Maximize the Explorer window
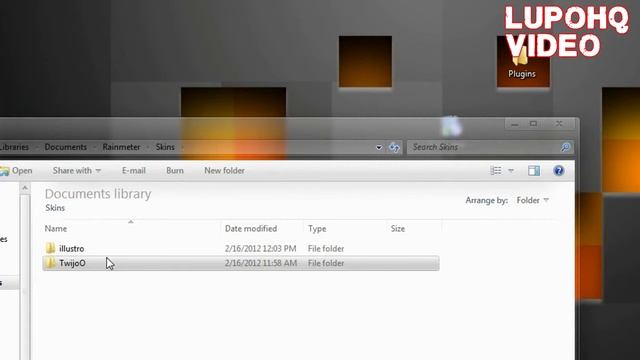640x360 pixels. pos(533,124)
